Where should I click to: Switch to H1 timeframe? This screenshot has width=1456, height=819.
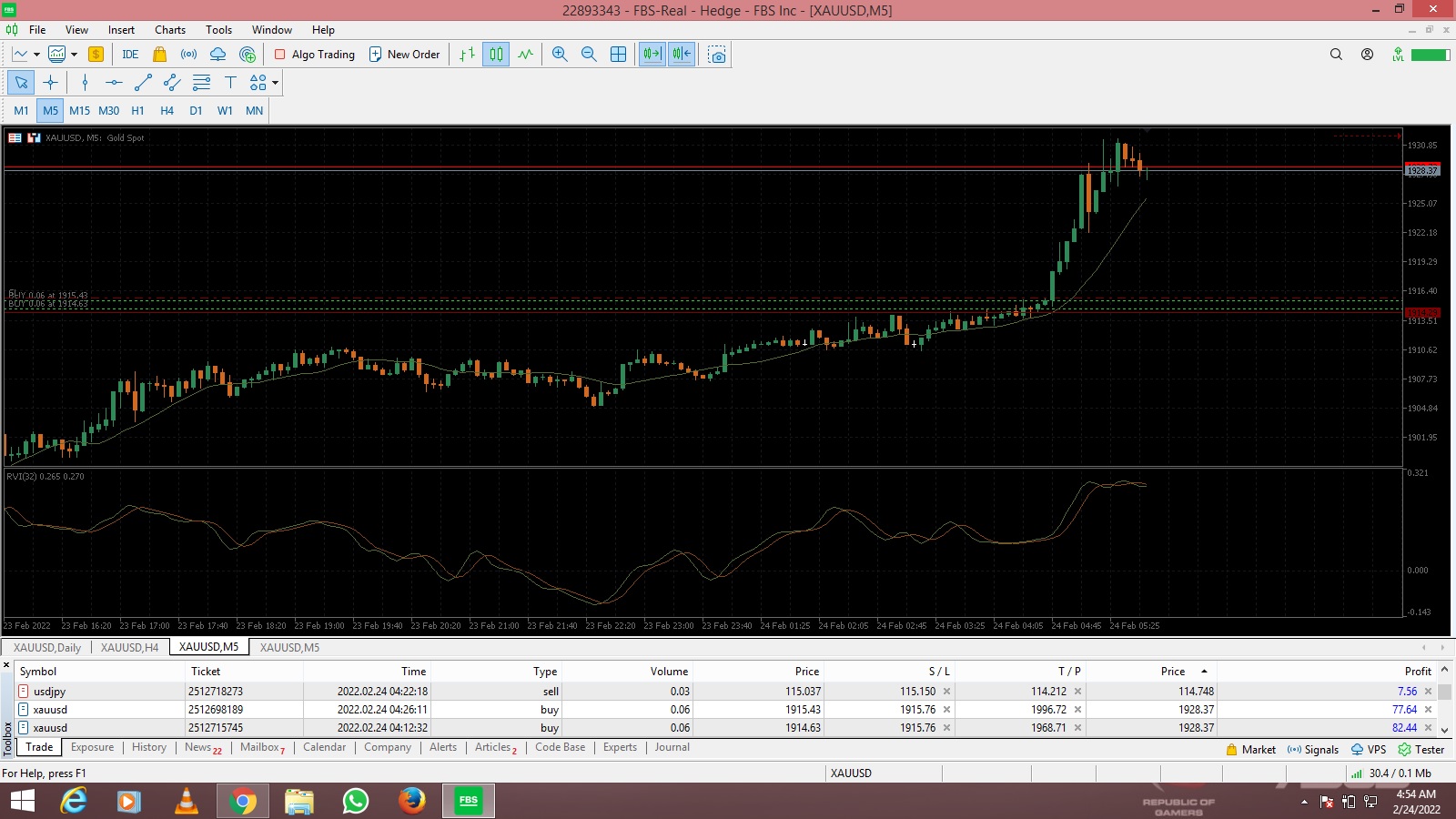137,111
